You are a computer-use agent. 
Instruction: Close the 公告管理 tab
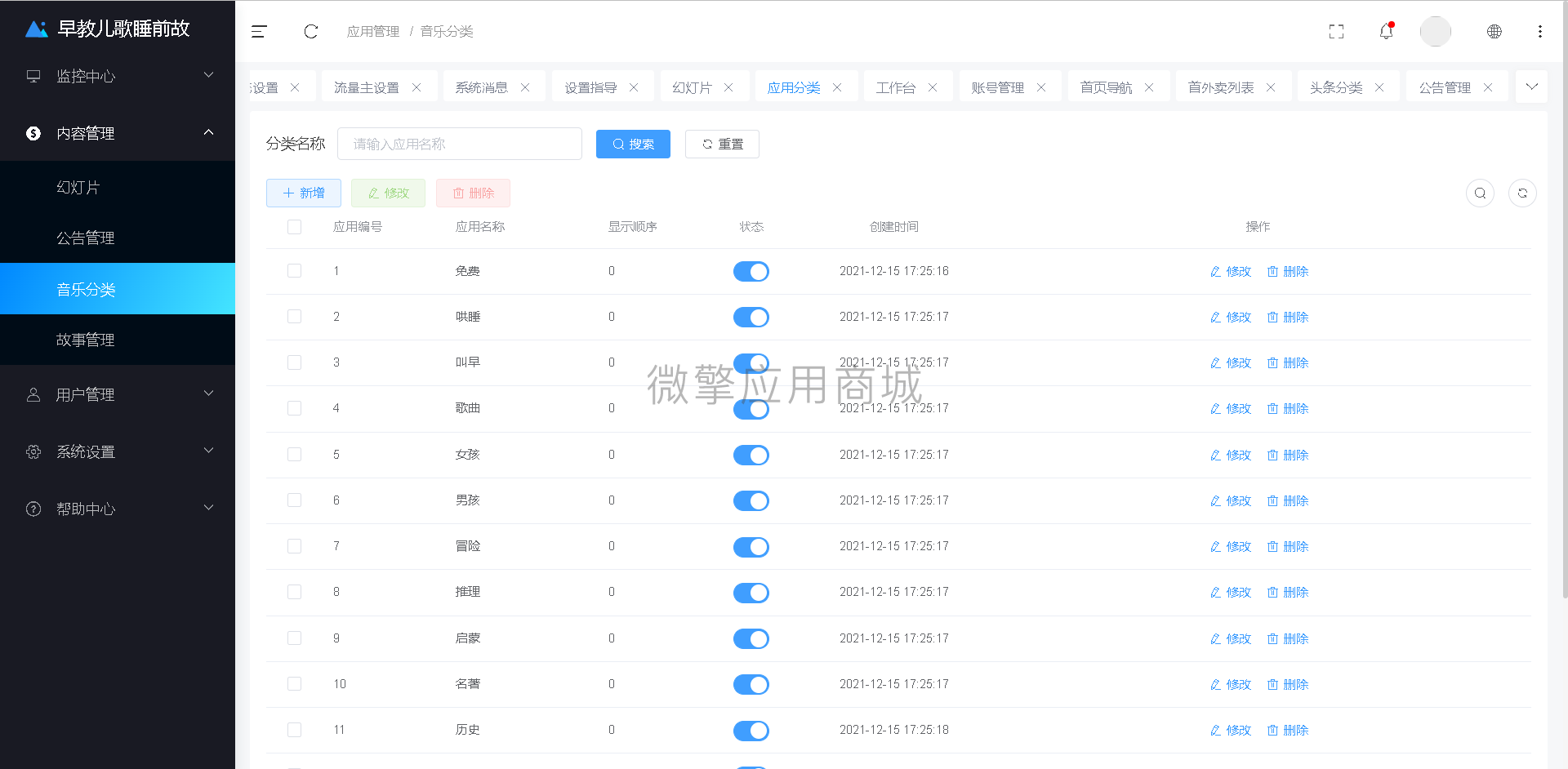[x=1488, y=87]
